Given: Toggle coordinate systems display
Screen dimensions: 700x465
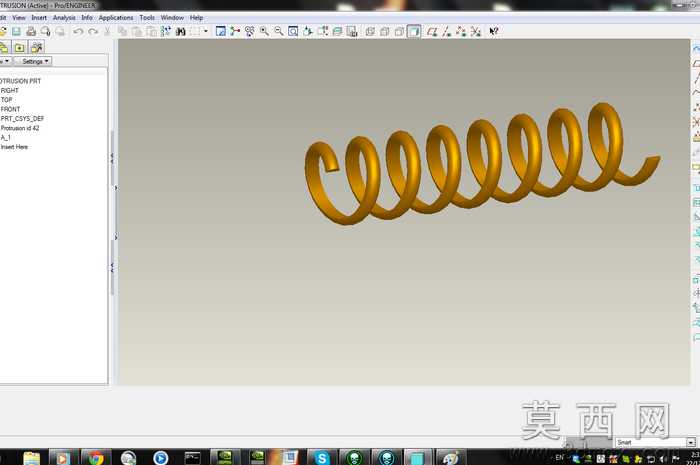Looking at the screenshot, I should coord(476,31).
